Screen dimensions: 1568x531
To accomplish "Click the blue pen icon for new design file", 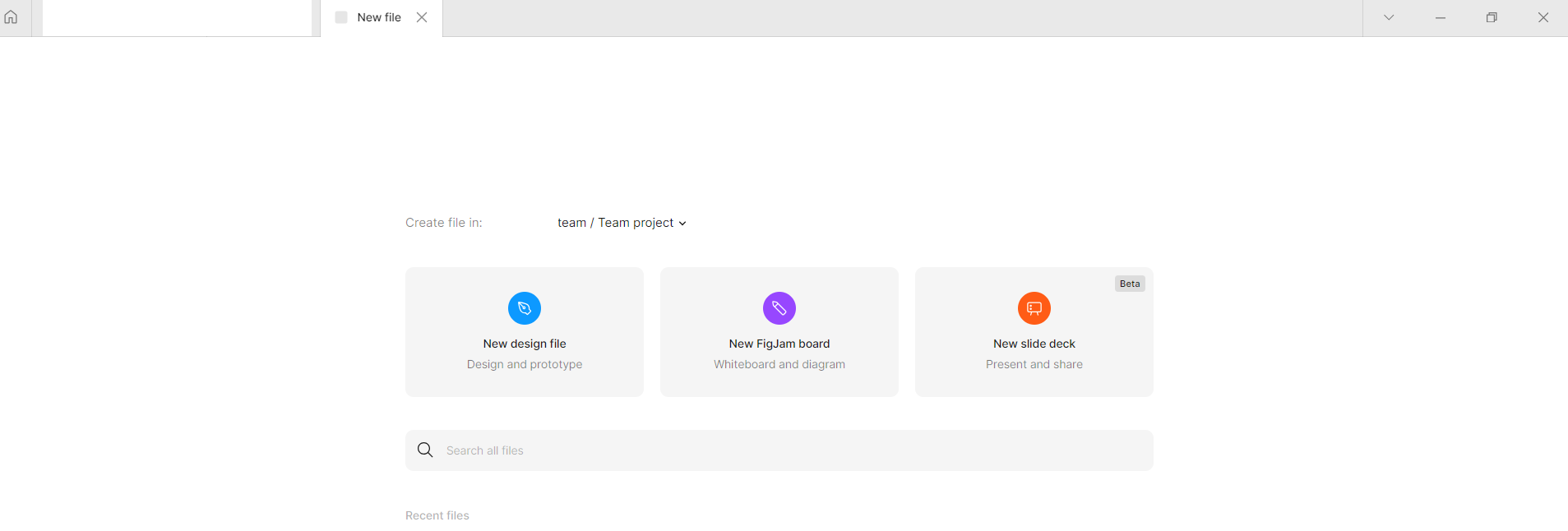I will 525,308.
